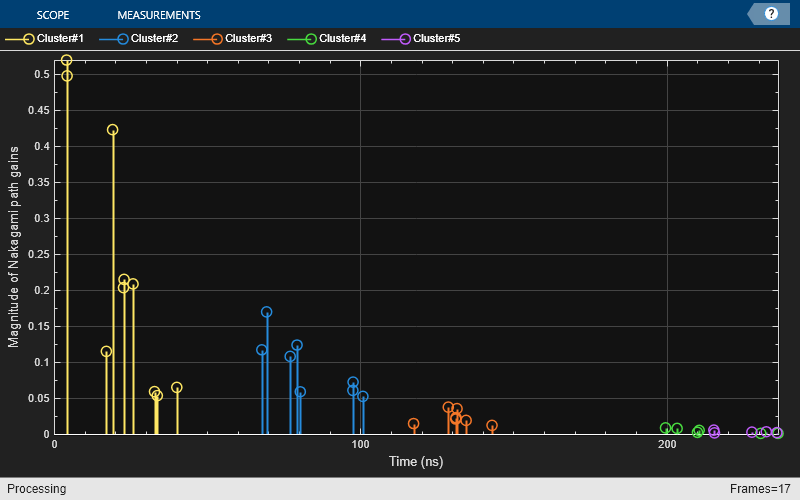Click the y-axis tick label '0.5'

pyautogui.click(x=42, y=74)
